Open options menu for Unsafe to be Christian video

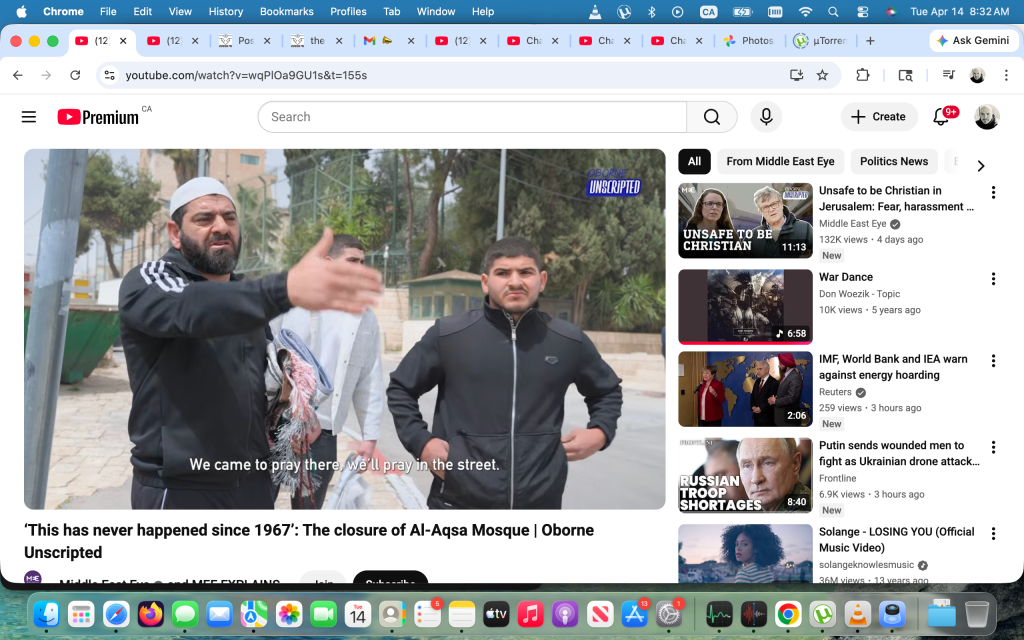[993, 192]
